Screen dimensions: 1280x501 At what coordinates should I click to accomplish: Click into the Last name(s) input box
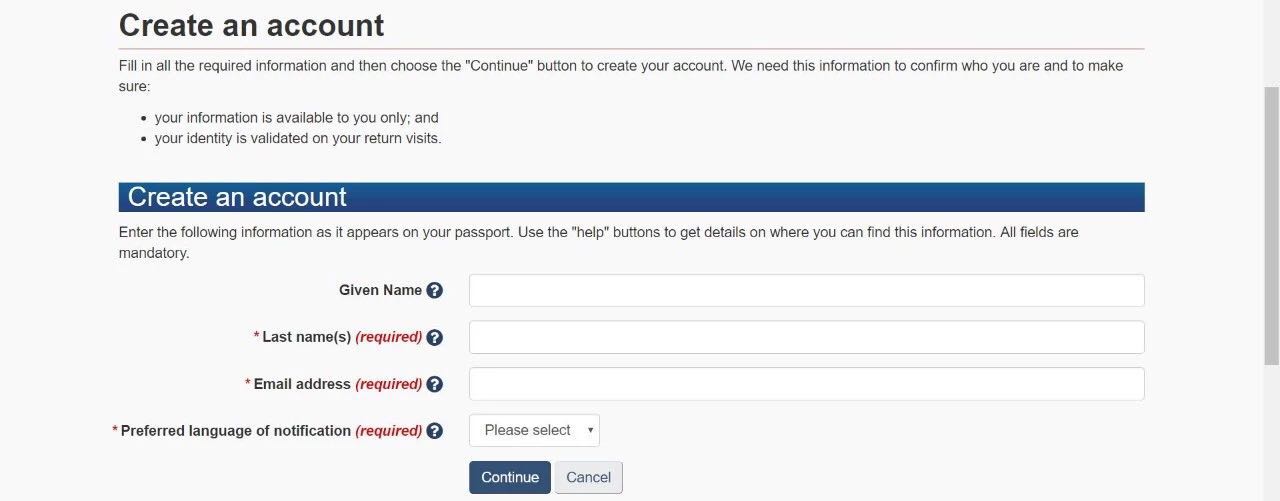806,337
